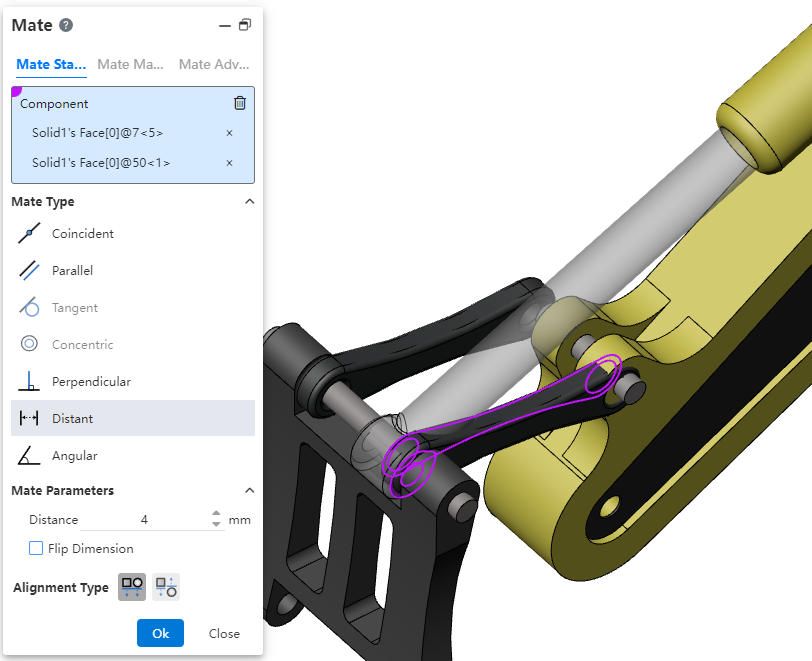The width and height of the screenshot is (812, 661).
Task: Select the Coincident mate icon
Action: coord(29,233)
